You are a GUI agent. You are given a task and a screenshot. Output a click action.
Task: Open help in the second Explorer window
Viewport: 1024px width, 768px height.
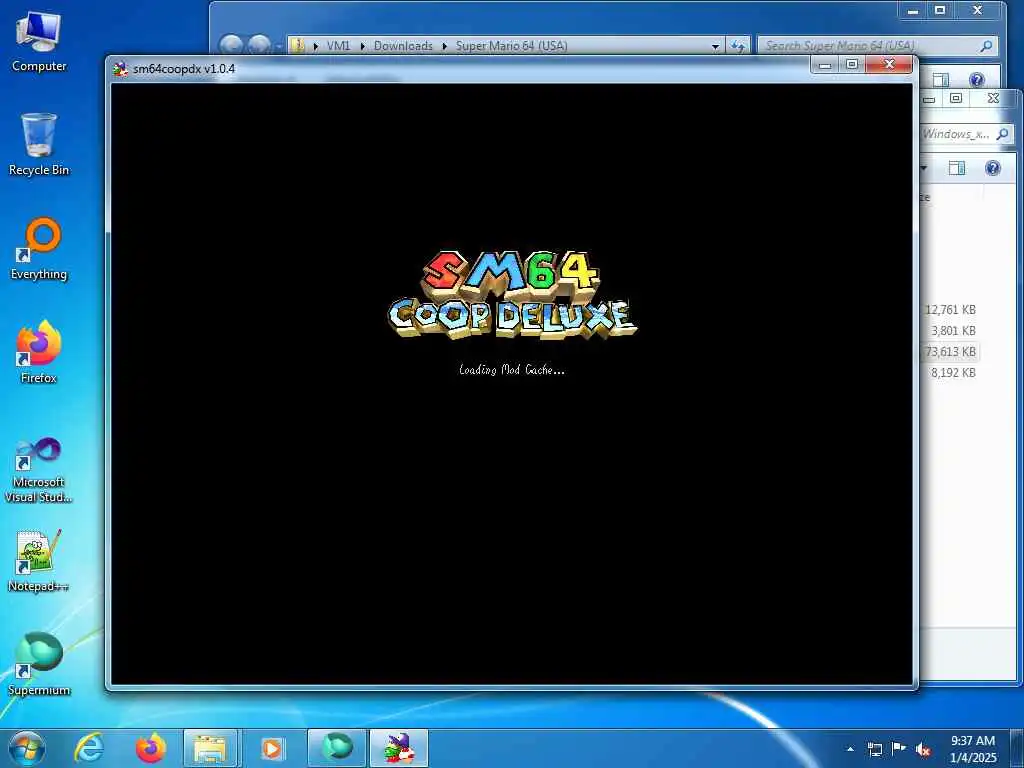[993, 168]
